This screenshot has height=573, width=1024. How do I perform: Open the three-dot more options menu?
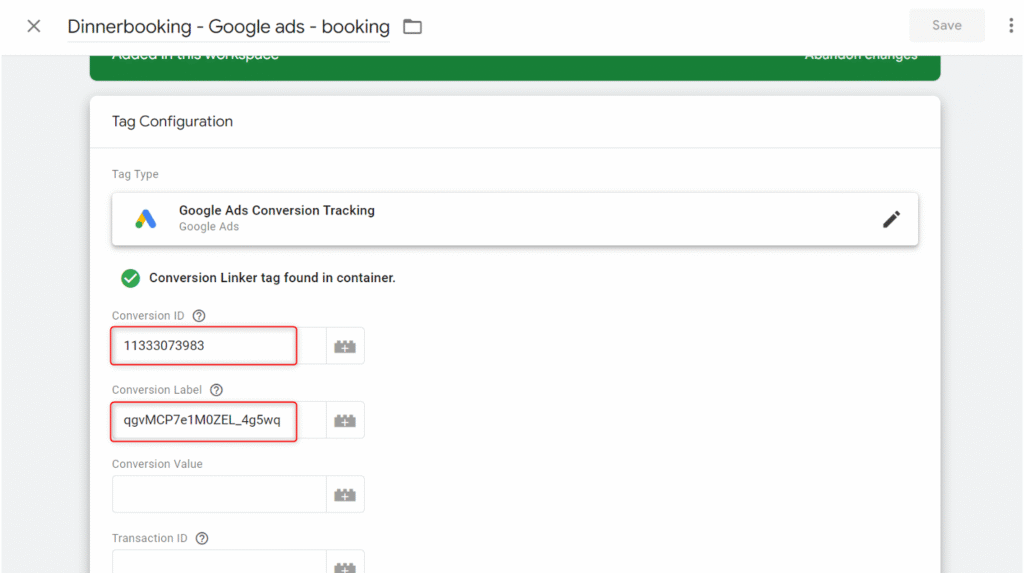(x=1010, y=26)
